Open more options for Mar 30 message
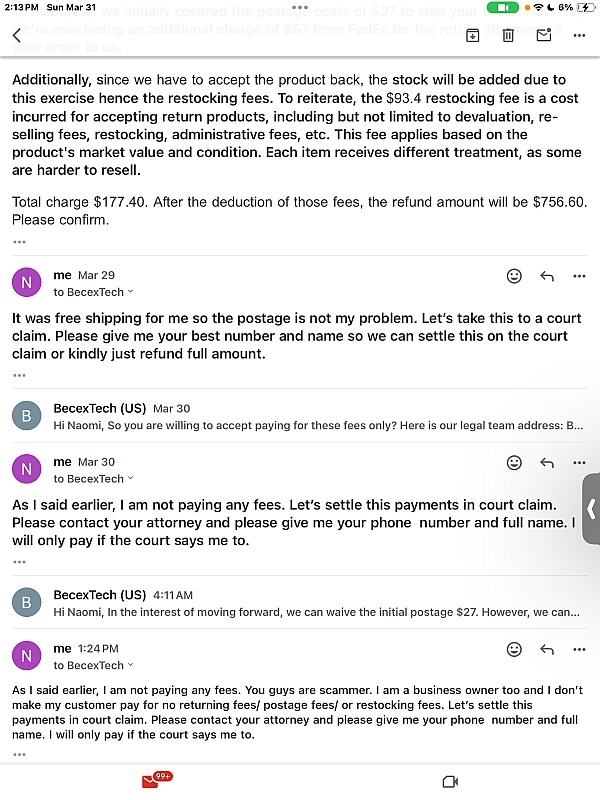The height and width of the screenshot is (800, 600). pos(579,463)
